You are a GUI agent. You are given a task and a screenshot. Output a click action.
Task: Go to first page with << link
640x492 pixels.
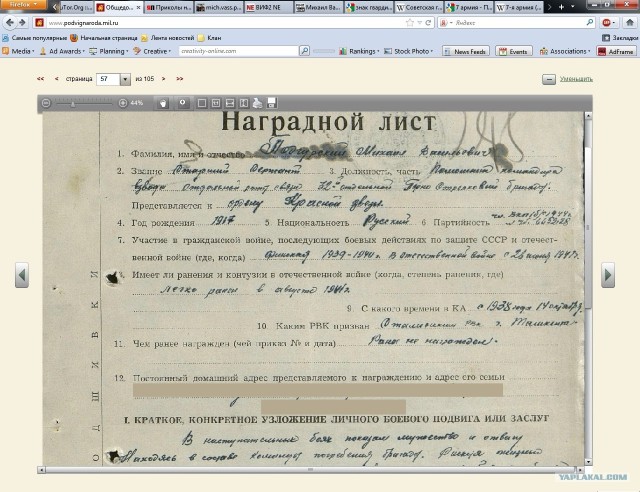pyautogui.click(x=40, y=79)
